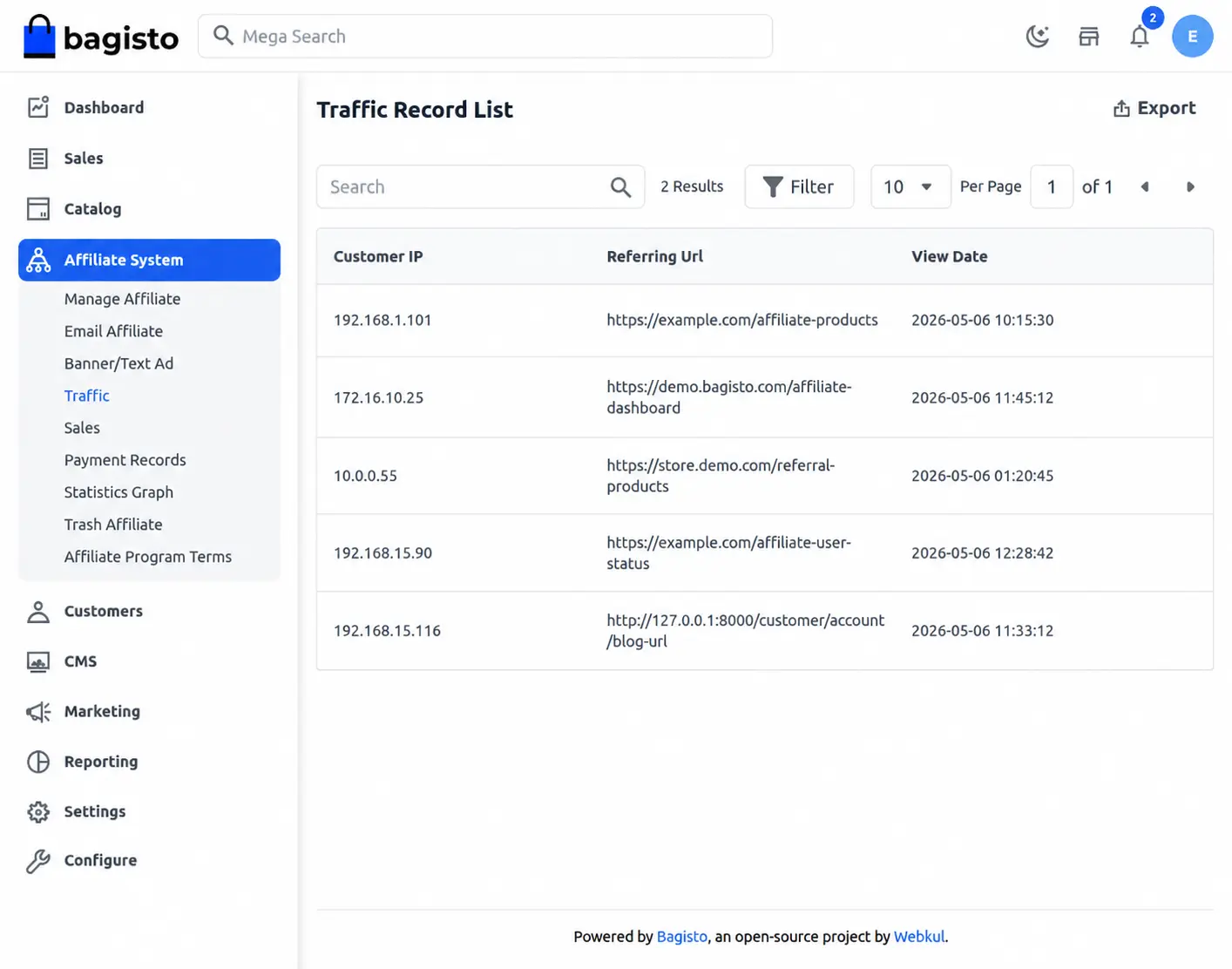1232x969 pixels.
Task: Open Banner/Text Ad submenu item
Action: pyautogui.click(x=118, y=363)
